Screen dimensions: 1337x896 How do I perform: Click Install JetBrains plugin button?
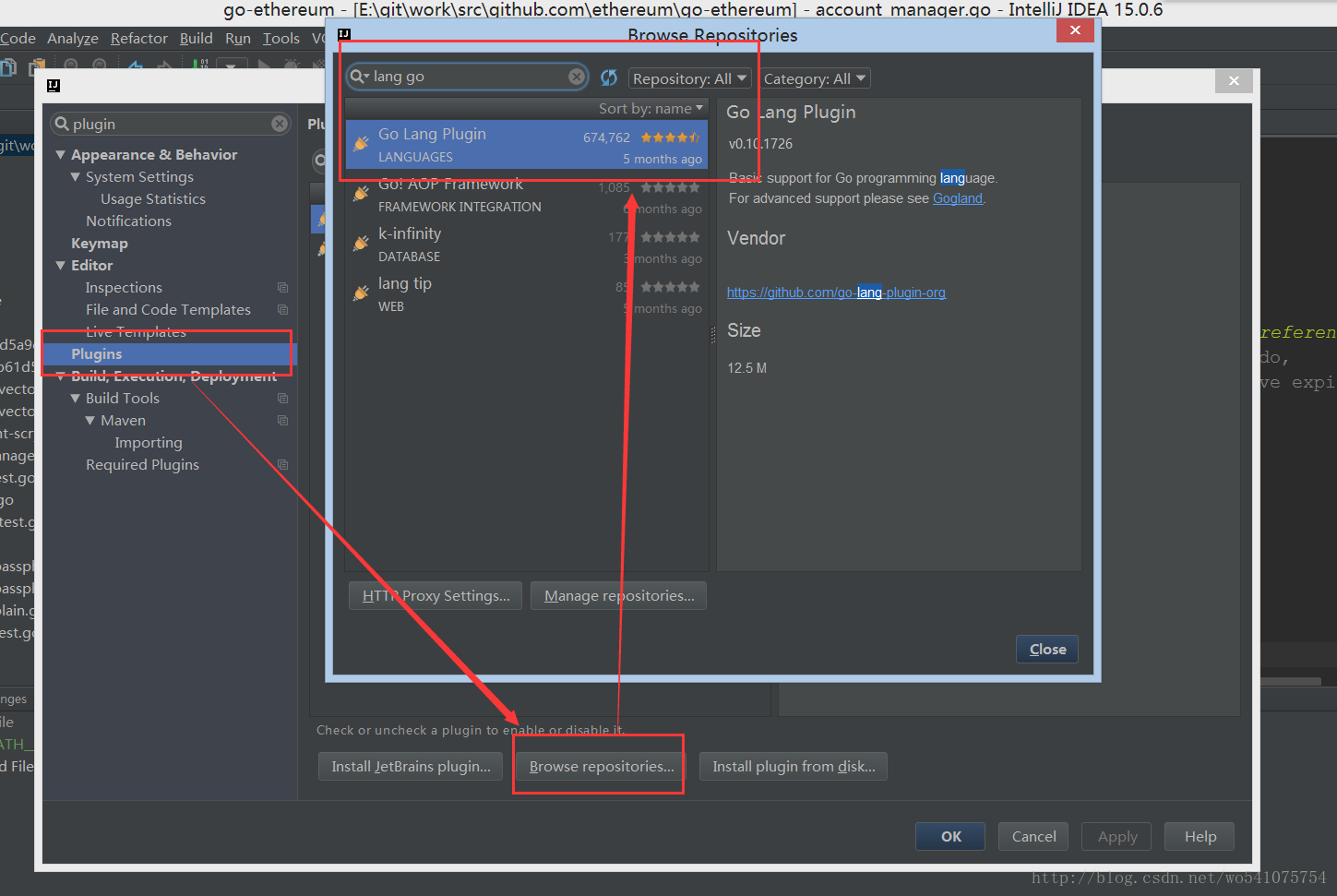411,767
